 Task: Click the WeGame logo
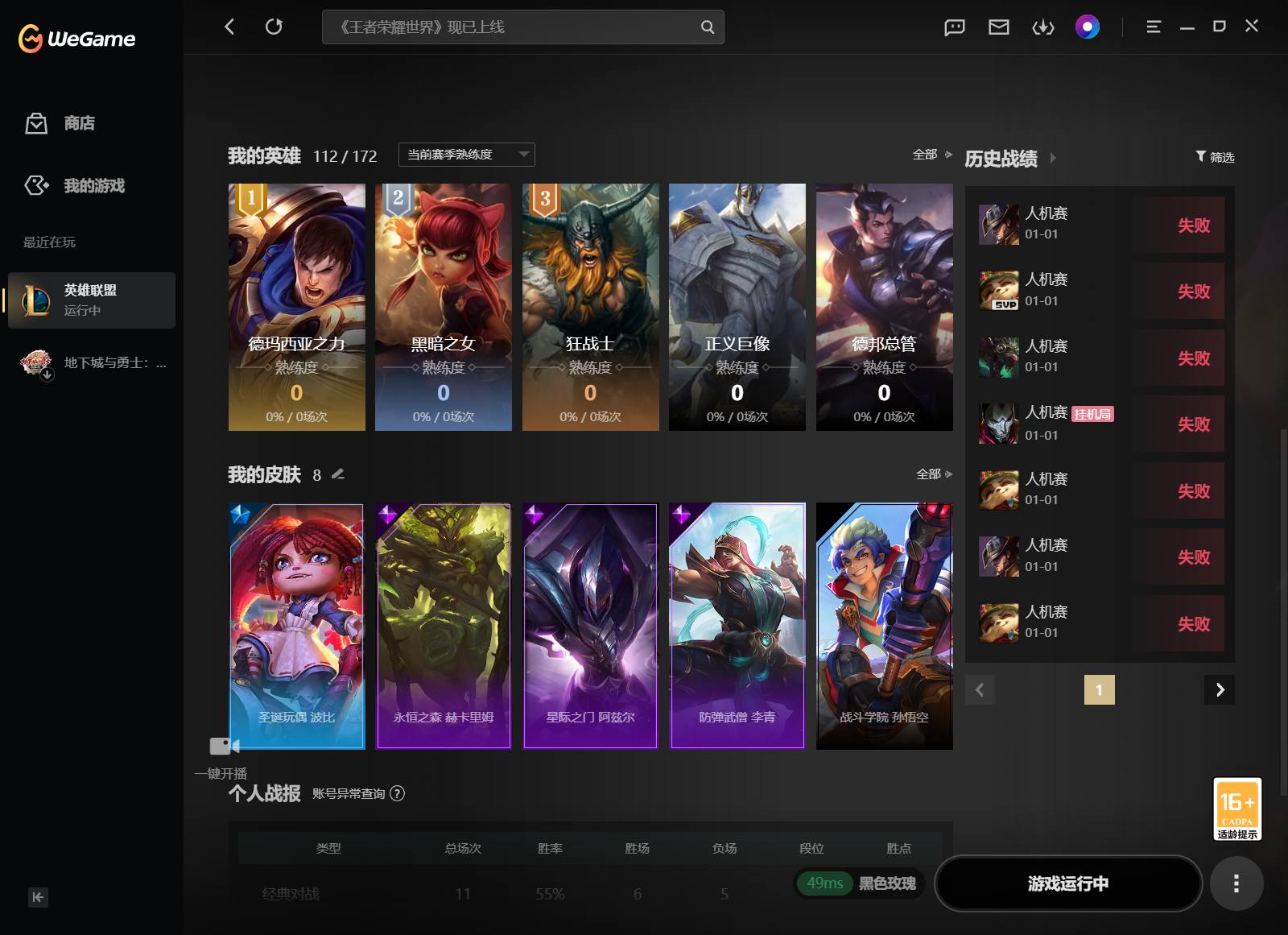pyautogui.click(x=76, y=38)
